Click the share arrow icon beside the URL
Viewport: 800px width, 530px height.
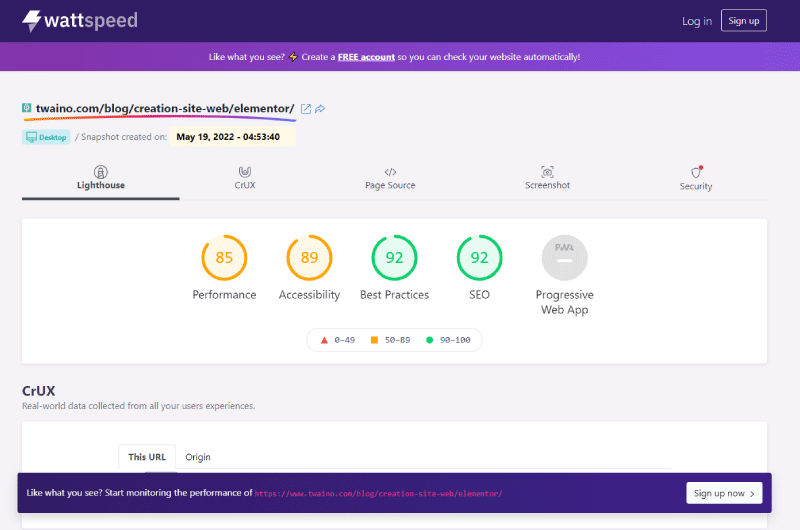coord(320,109)
